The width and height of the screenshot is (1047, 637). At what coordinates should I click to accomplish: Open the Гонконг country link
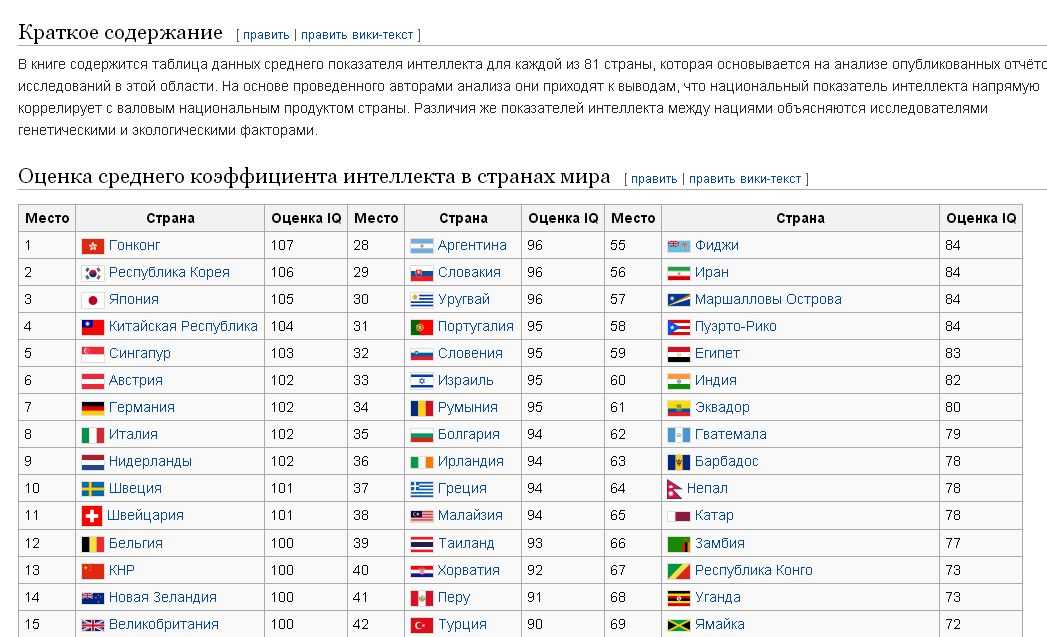tap(134, 246)
